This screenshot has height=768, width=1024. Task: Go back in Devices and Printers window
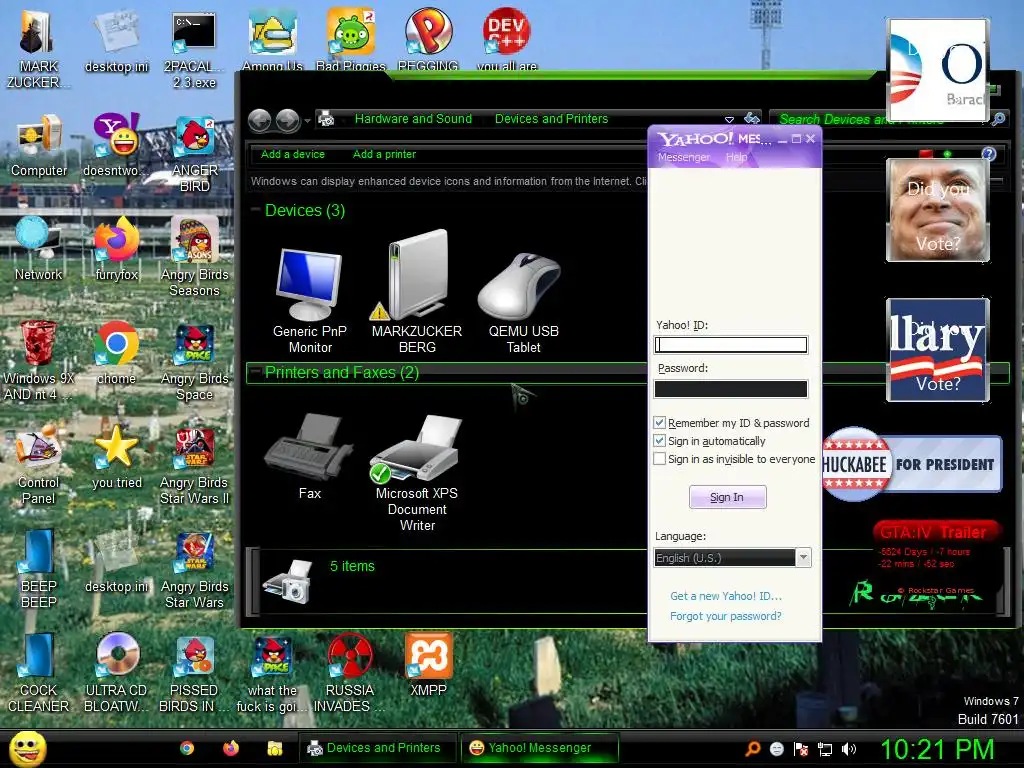[x=259, y=120]
